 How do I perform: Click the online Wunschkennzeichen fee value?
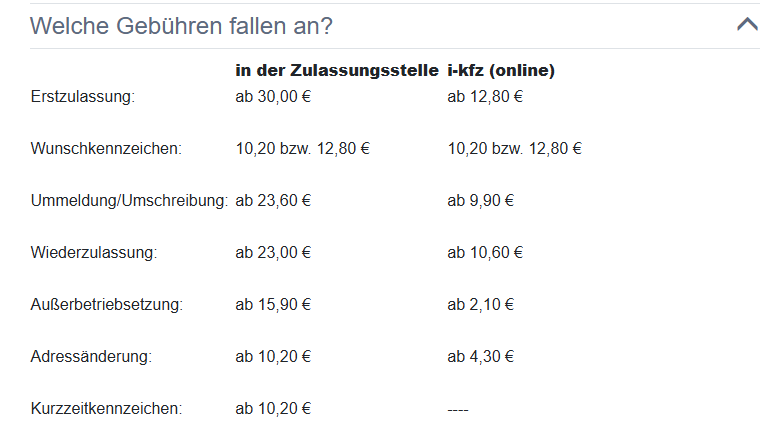[x=514, y=148]
